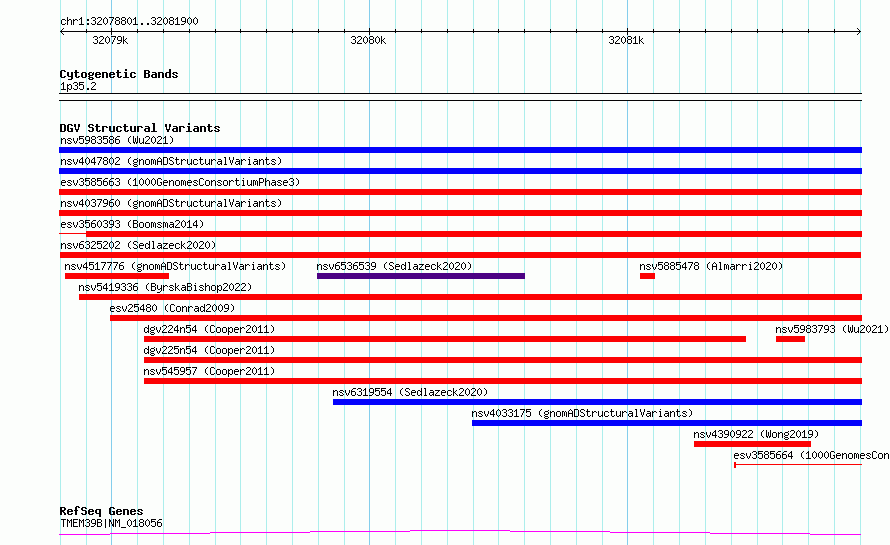
Task: Select dgv224n54 (Cooper2011) label
Action: 209,329
